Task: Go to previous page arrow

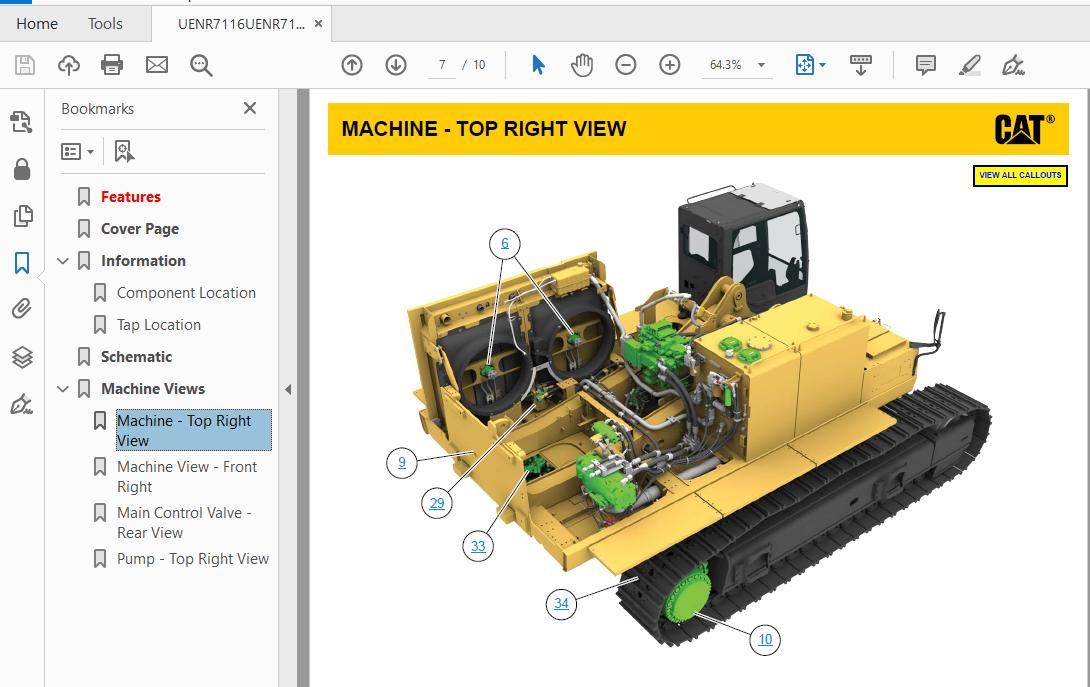Action: click(x=352, y=65)
